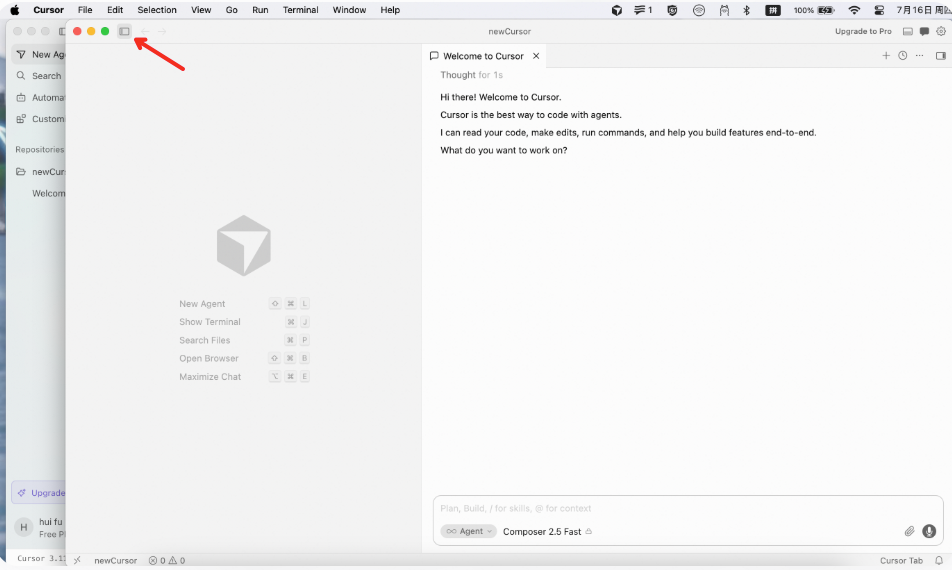The height and width of the screenshot is (570, 952).
Task: Click the Open Browser shortcut entry
Action: tap(244, 358)
